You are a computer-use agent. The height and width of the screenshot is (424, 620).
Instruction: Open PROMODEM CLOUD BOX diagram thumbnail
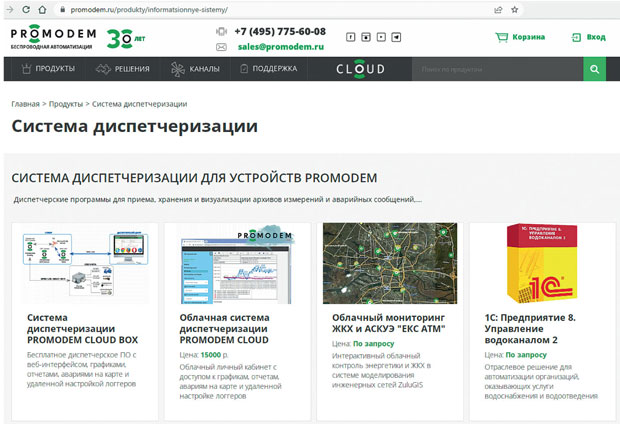[85, 264]
